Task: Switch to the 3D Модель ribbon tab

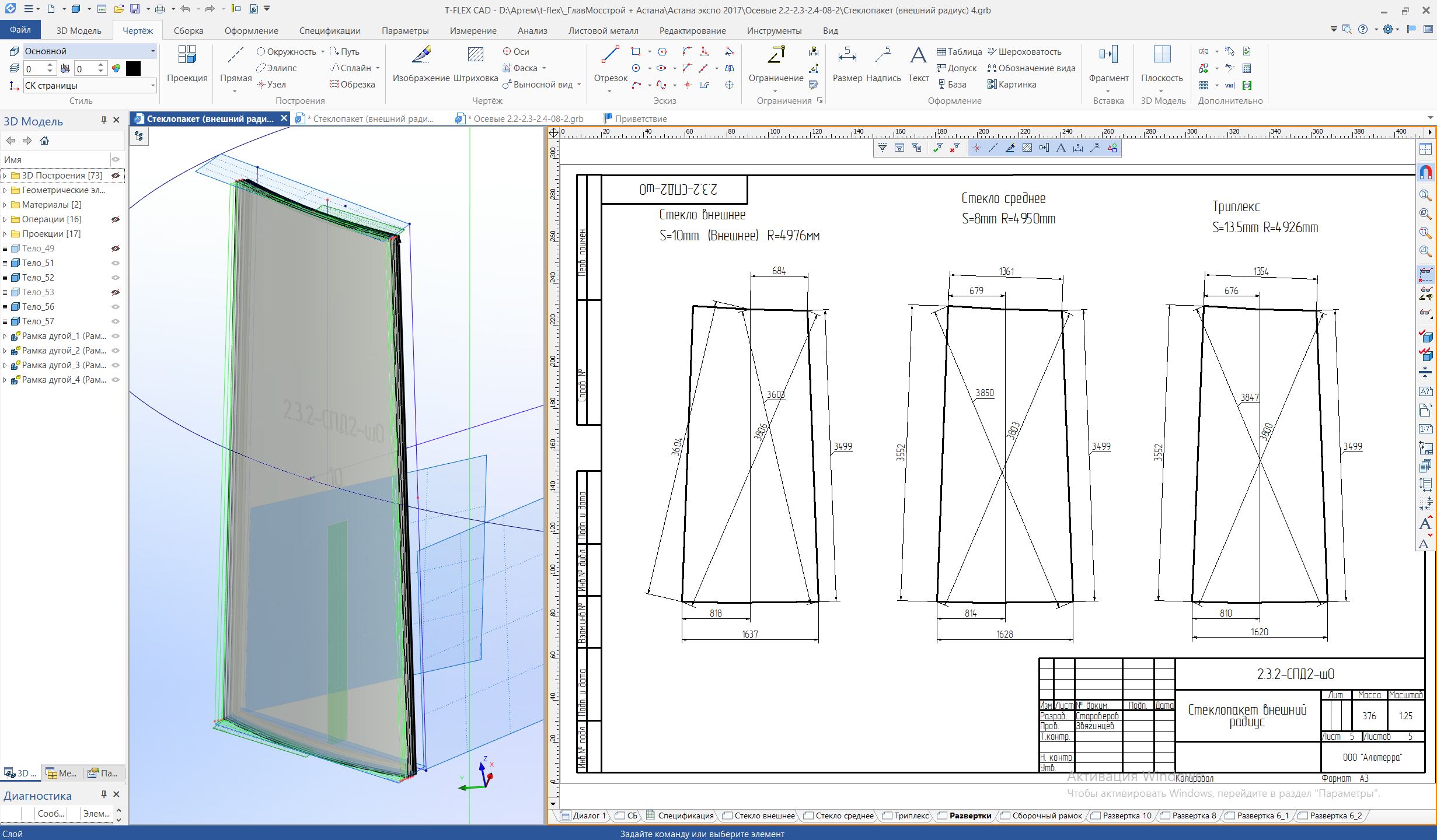Action: coord(79,30)
